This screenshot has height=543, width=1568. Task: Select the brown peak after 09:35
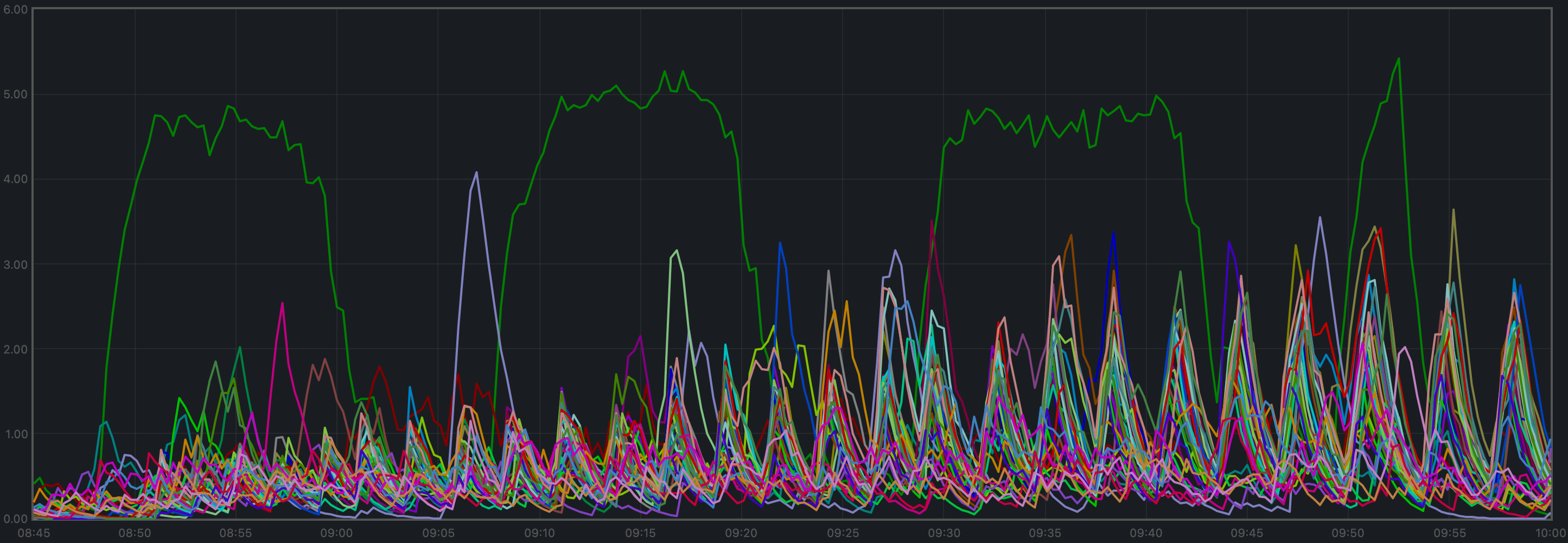pyautogui.click(x=1070, y=236)
